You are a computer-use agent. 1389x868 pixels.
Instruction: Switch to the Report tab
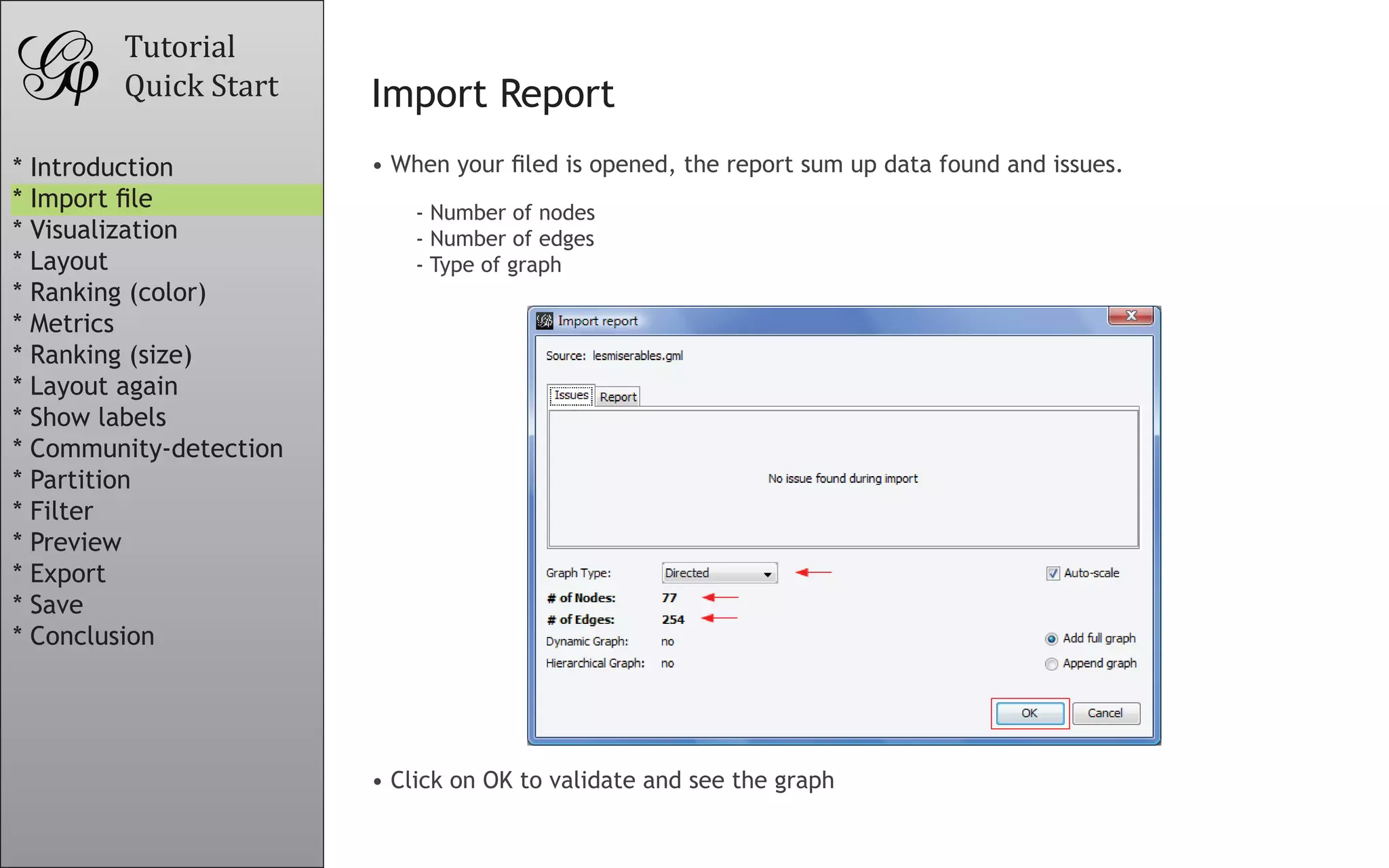tap(618, 397)
